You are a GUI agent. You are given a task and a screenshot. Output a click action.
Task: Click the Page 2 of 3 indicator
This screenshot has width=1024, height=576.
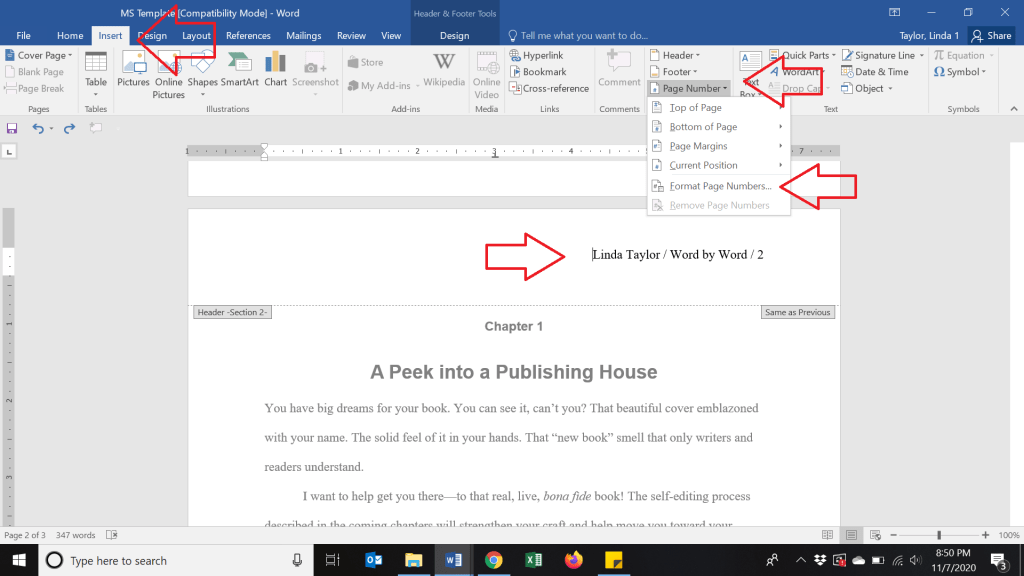[25, 535]
